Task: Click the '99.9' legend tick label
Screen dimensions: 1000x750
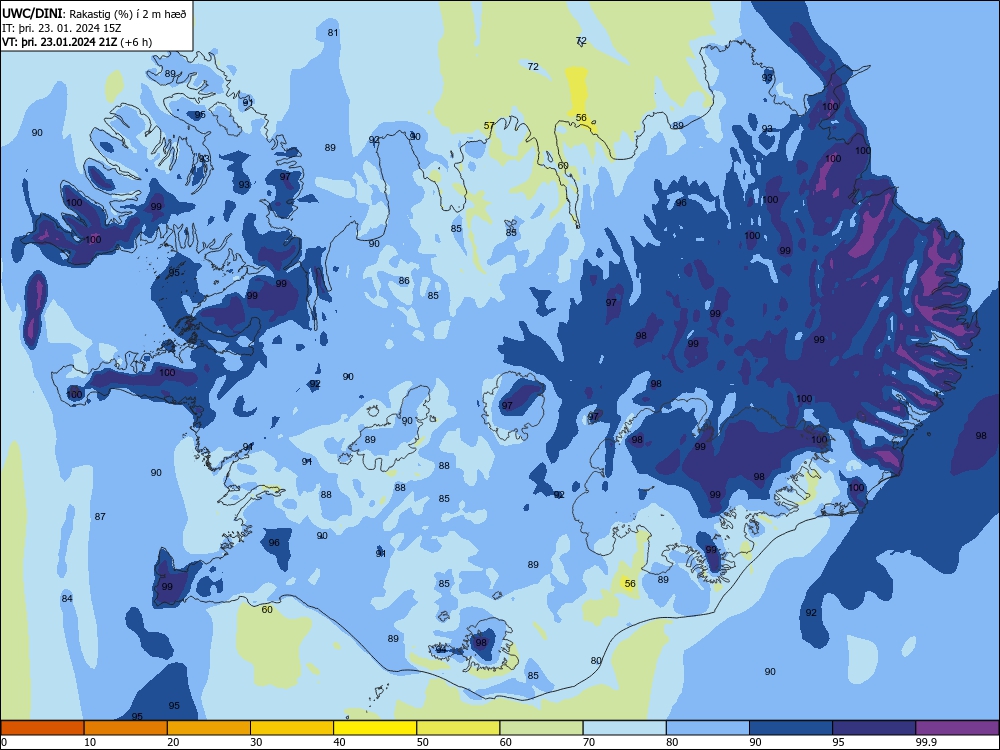Action: 926,742
